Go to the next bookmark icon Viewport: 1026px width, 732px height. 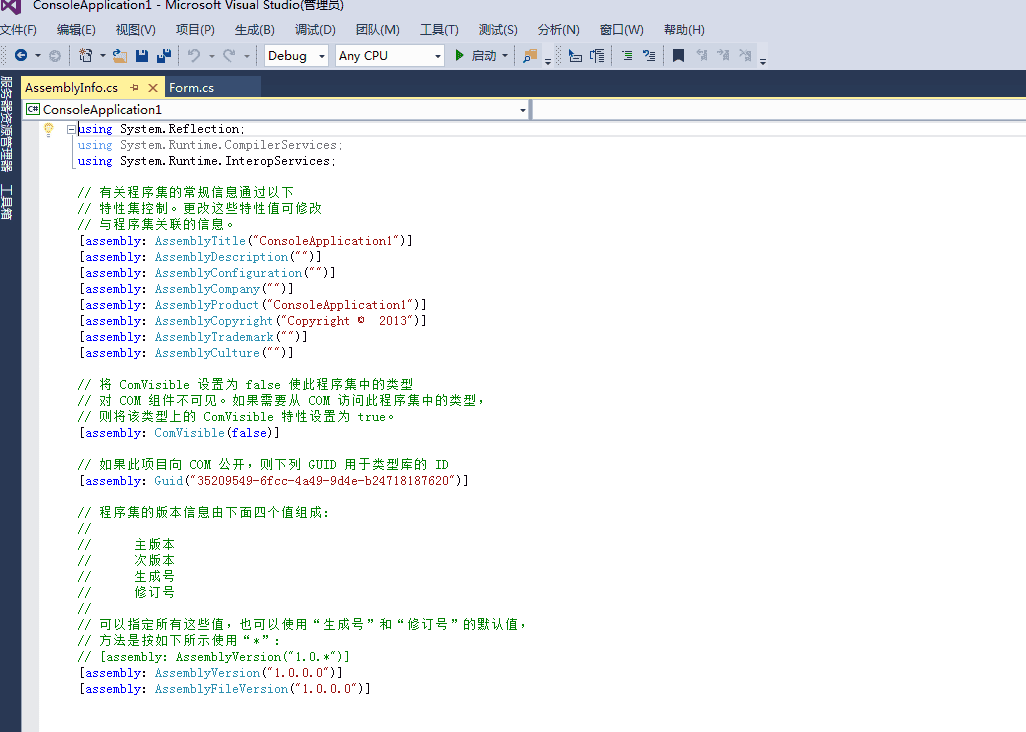(723, 56)
